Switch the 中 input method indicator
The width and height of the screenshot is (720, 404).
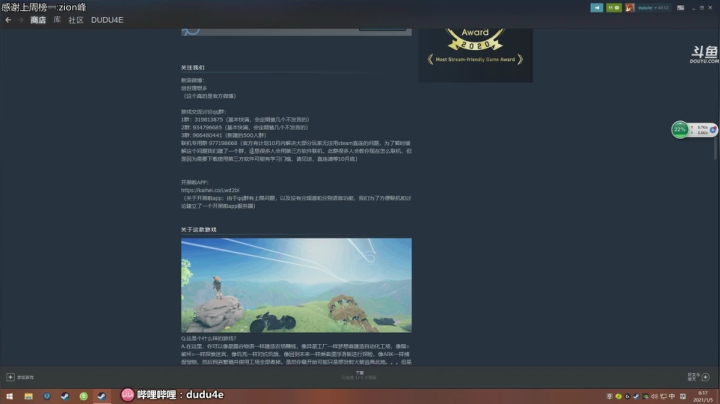point(672,396)
